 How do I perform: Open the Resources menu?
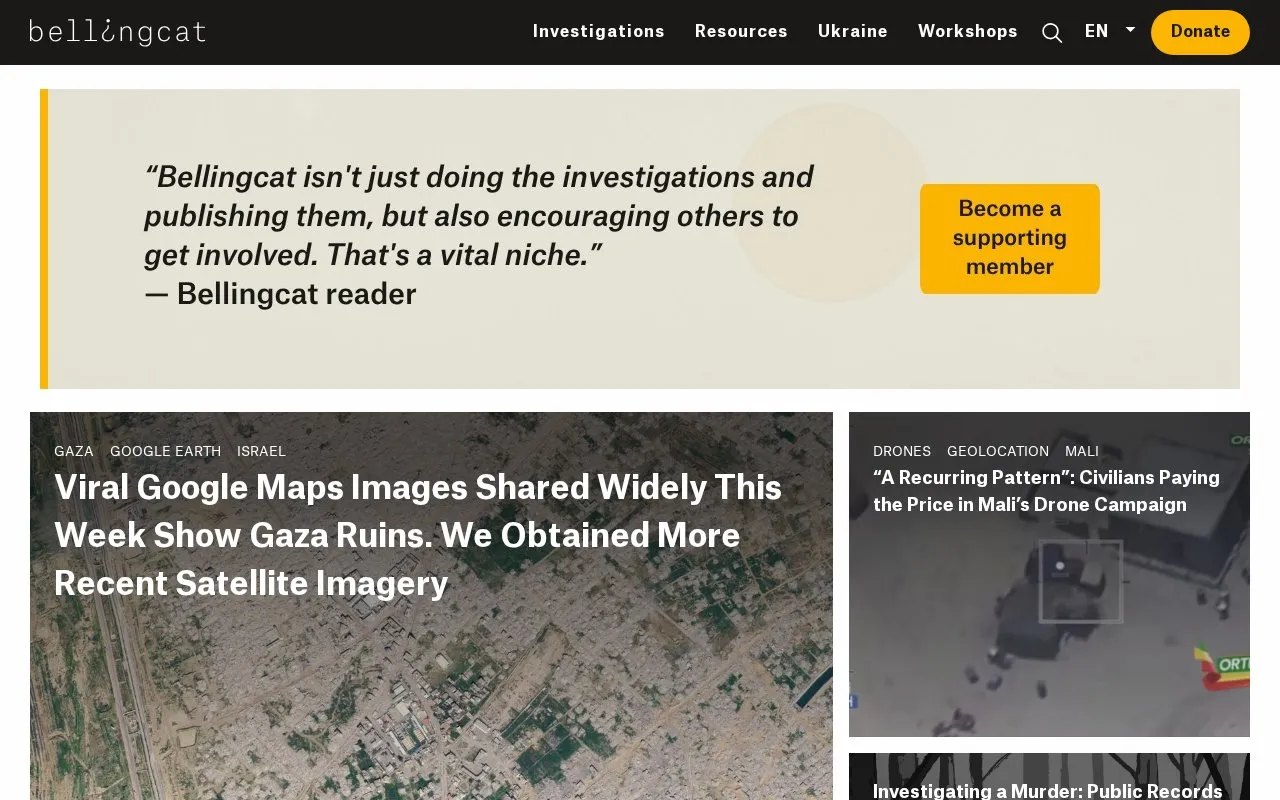(x=741, y=31)
